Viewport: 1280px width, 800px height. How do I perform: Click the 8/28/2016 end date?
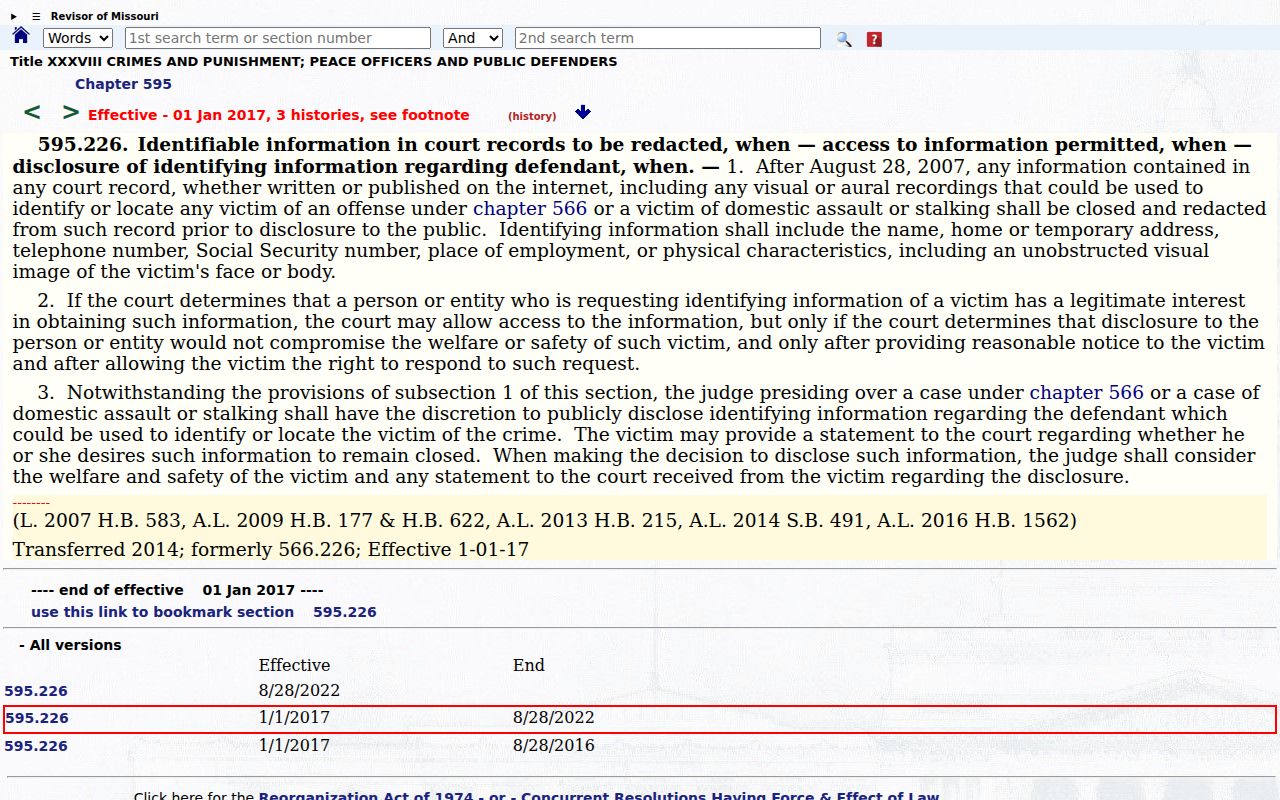[554, 745]
